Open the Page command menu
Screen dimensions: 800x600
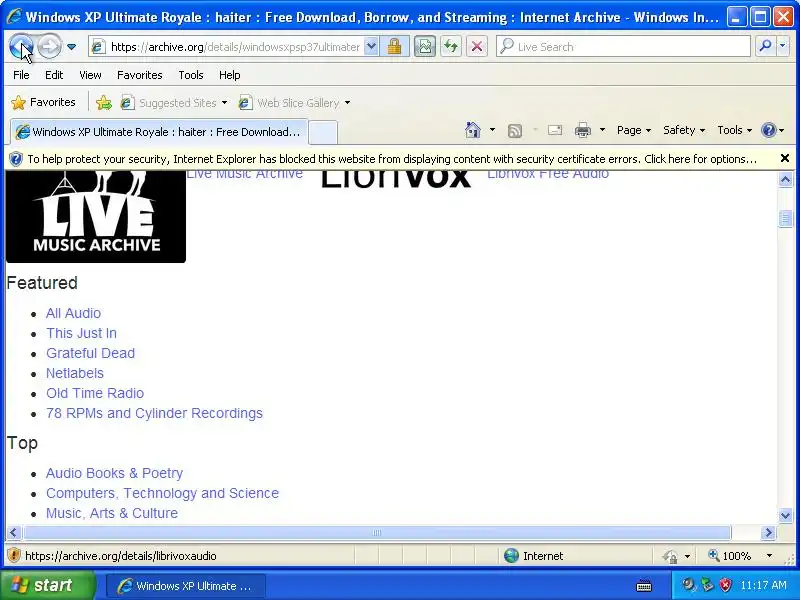coord(634,130)
